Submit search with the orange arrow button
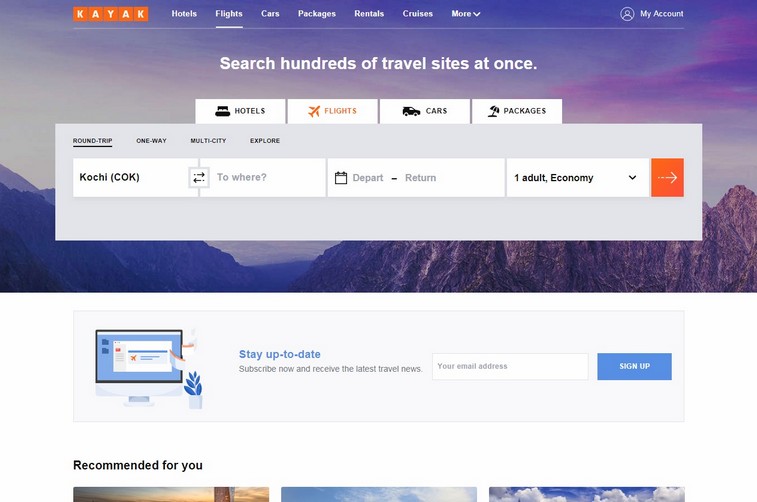The width and height of the screenshot is (757, 502). coord(667,178)
